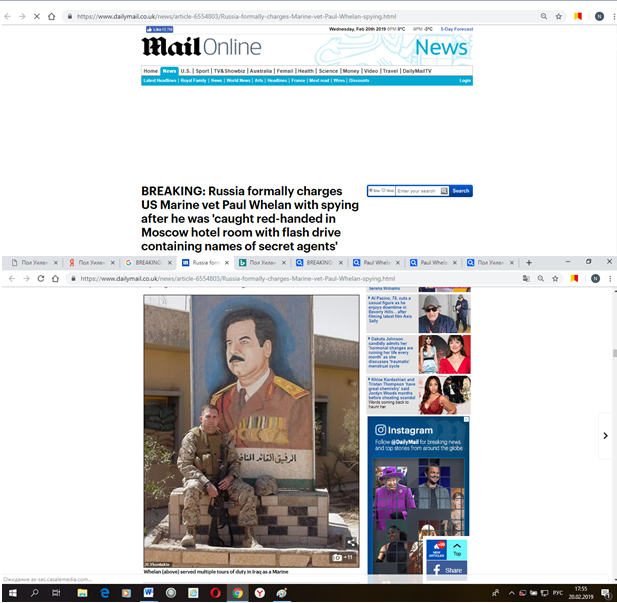Click the Facebook Share button
Viewport: 617px width, 603px height.
(447, 570)
